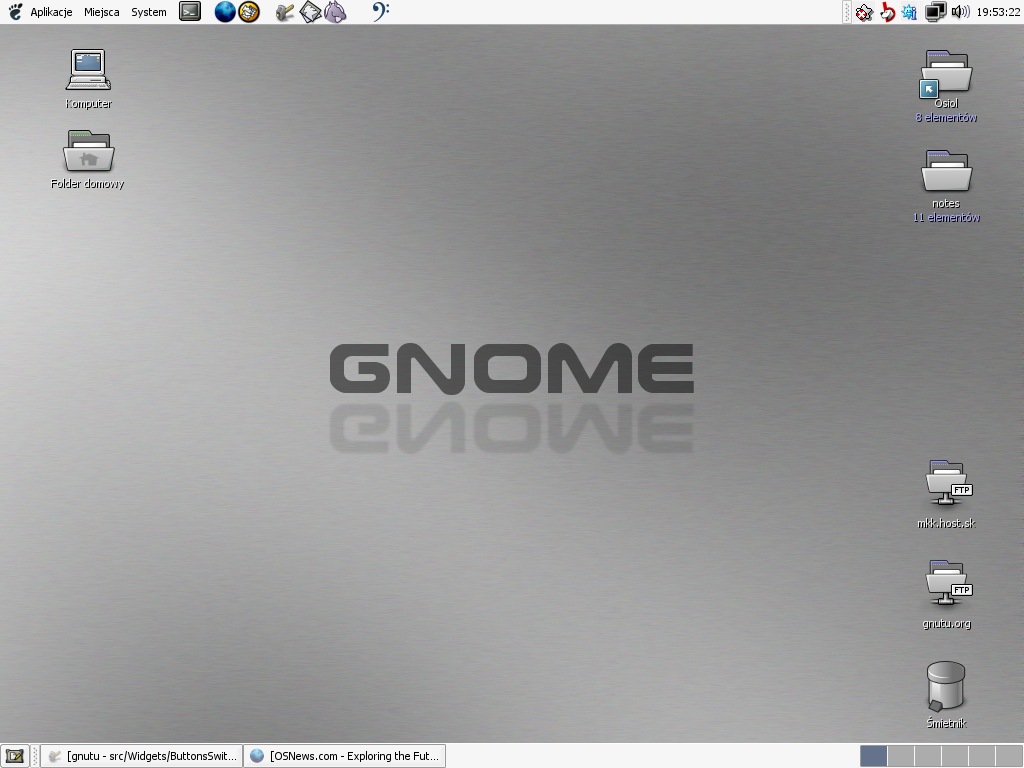Select the gnutu.org FTP desktop icon

pos(946,594)
